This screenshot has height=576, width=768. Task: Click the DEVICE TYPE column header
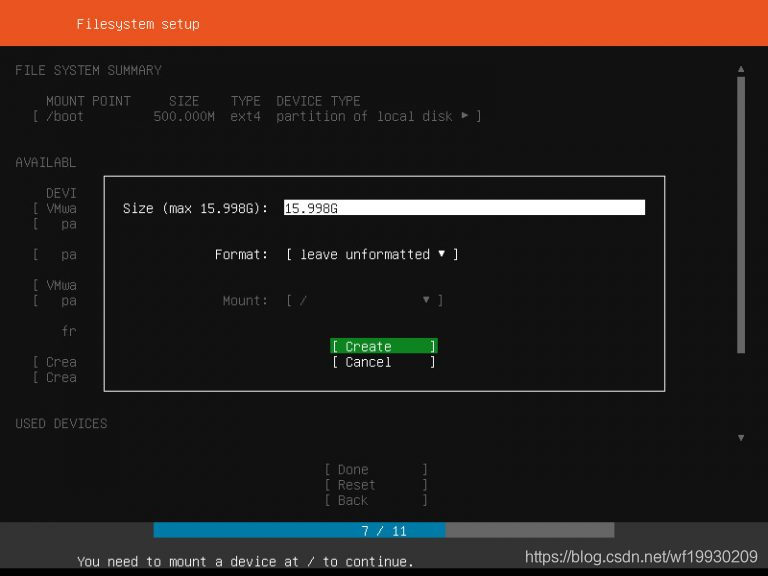coord(318,101)
